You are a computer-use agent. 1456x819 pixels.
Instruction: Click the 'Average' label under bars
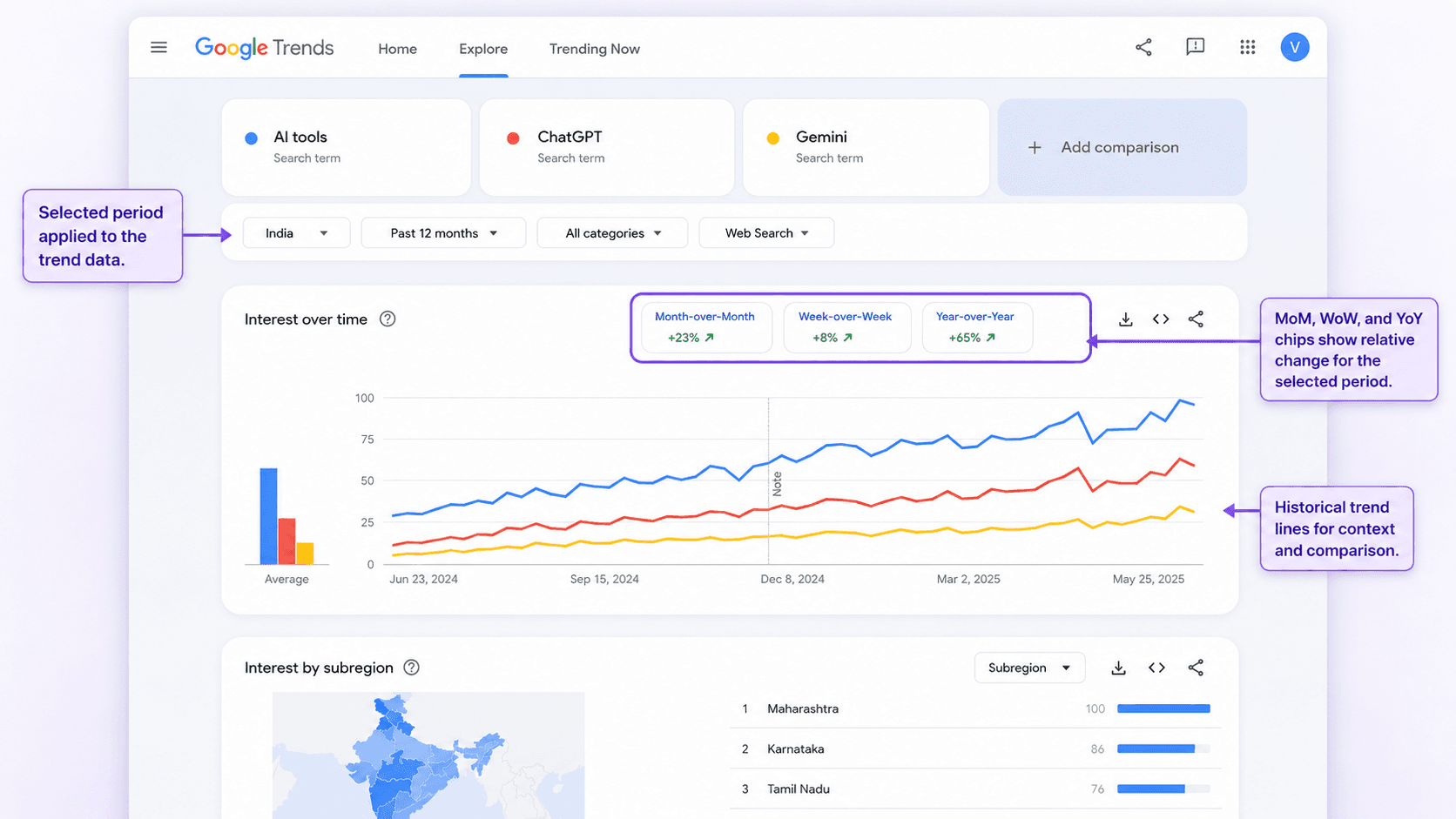coord(286,579)
